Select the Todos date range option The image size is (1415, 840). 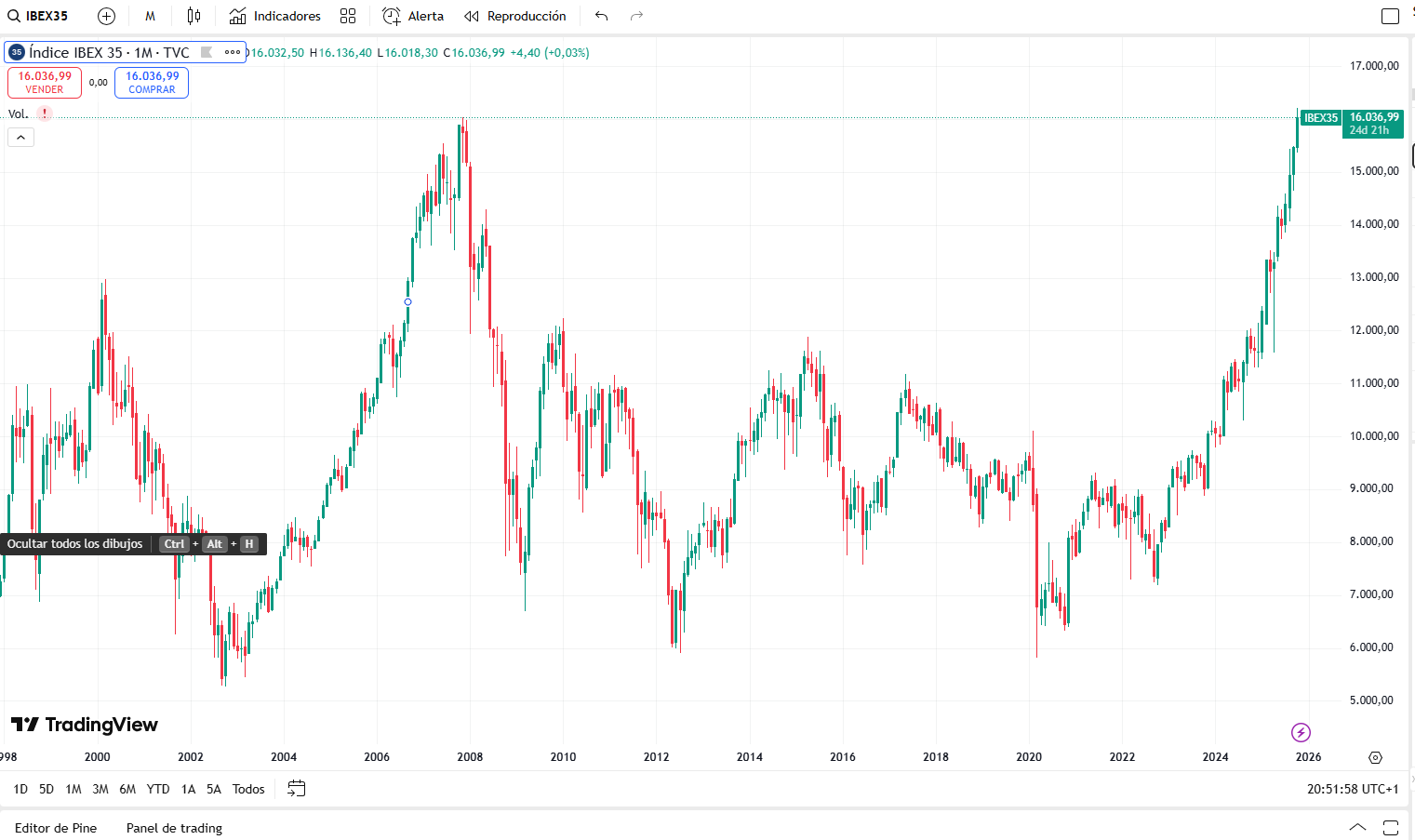click(247, 788)
